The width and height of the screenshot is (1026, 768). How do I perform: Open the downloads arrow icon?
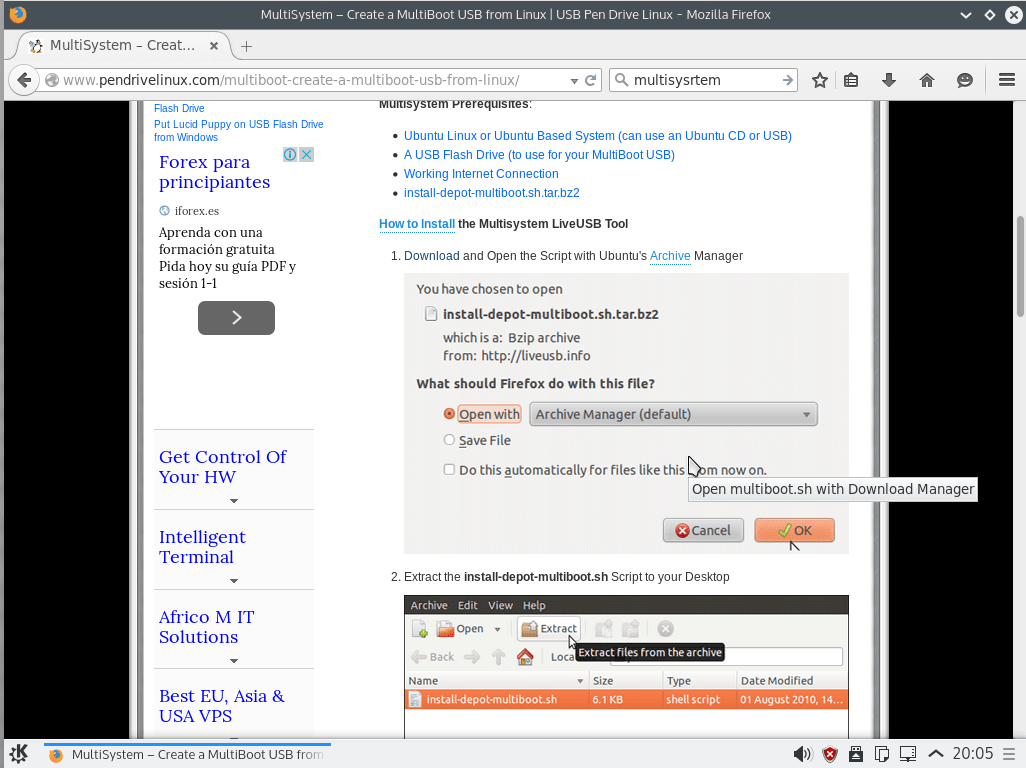(x=889, y=80)
